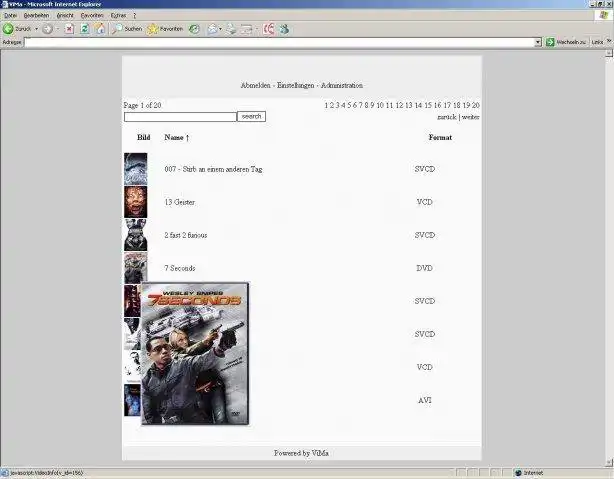The height and width of the screenshot is (479, 614).
Task: Open the Einstellungen link
Action: pos(296,85)
